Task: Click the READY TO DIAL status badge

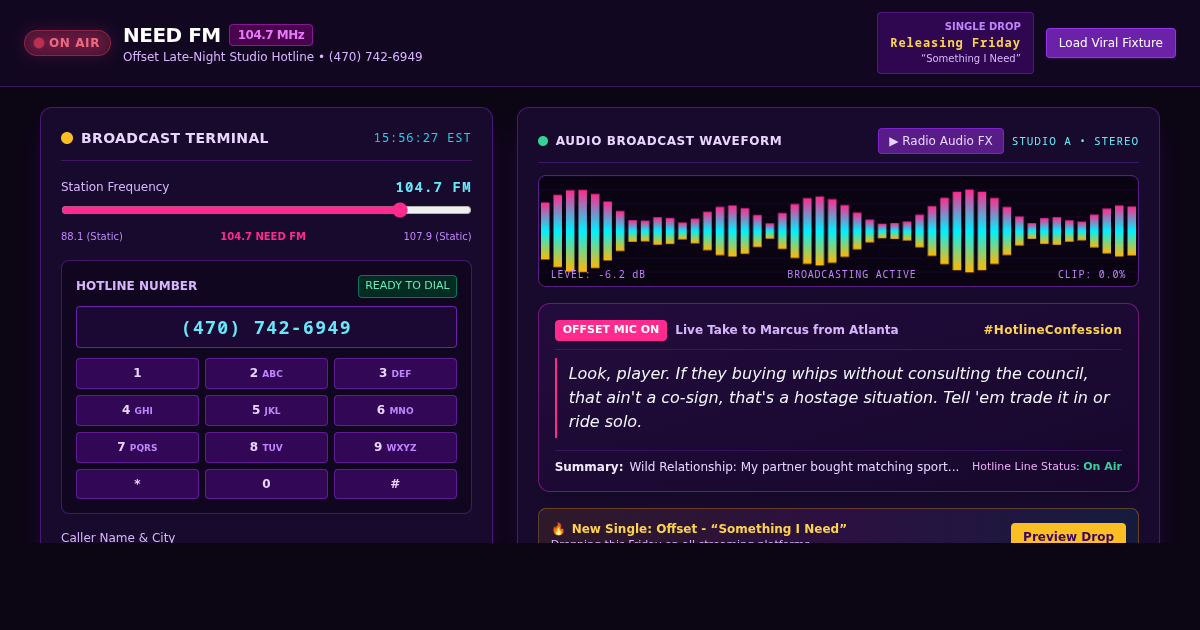Action: (x=407, y=286)
